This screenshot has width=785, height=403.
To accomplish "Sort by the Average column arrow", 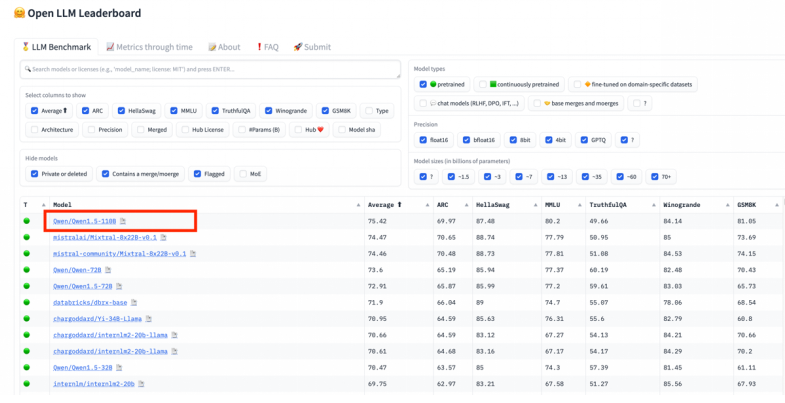I will coord(428,205).
